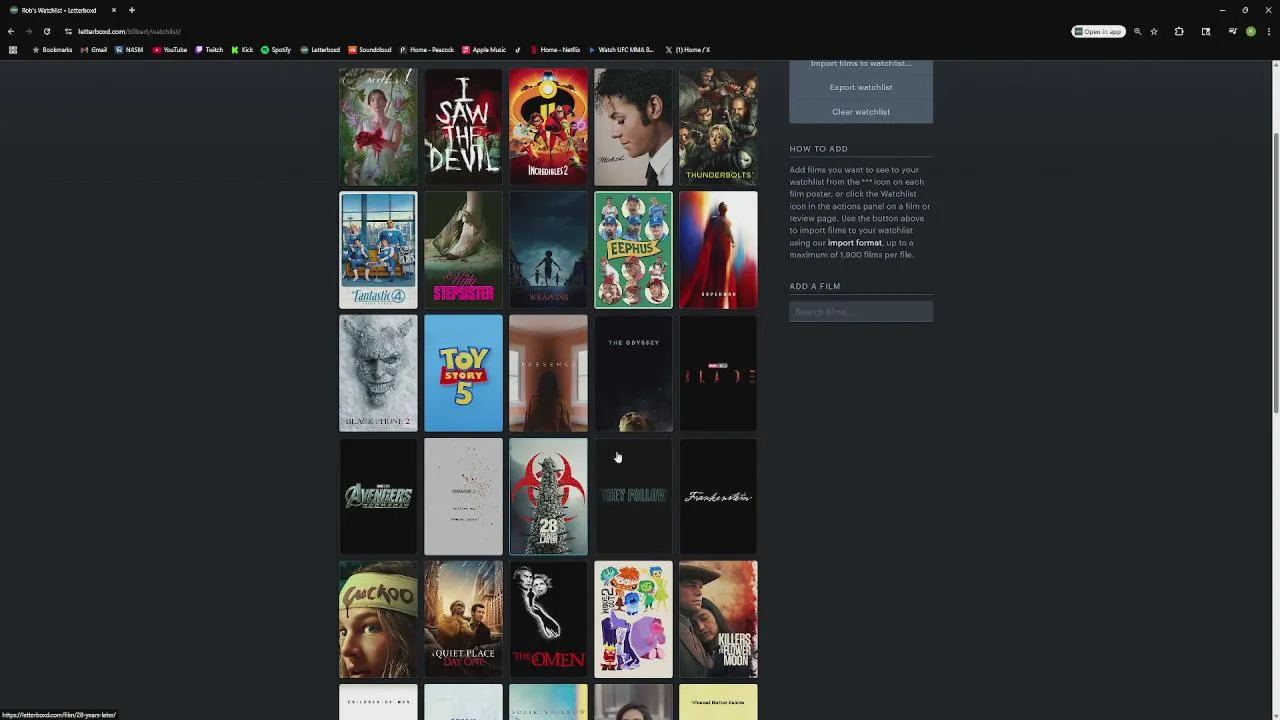Screen dimensions: 1280x720
Task: Open Killers of the Flower Moon poster
Action: (718, 619)
